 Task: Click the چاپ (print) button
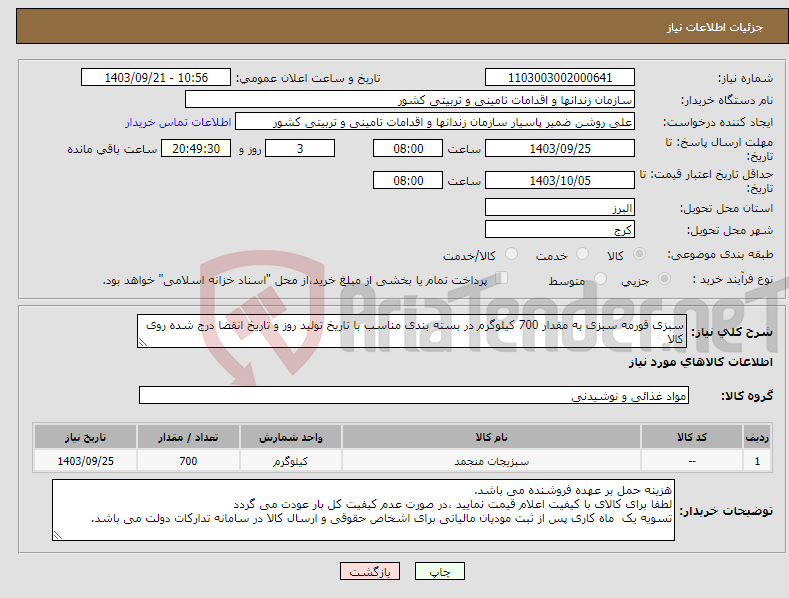point(439,571)
